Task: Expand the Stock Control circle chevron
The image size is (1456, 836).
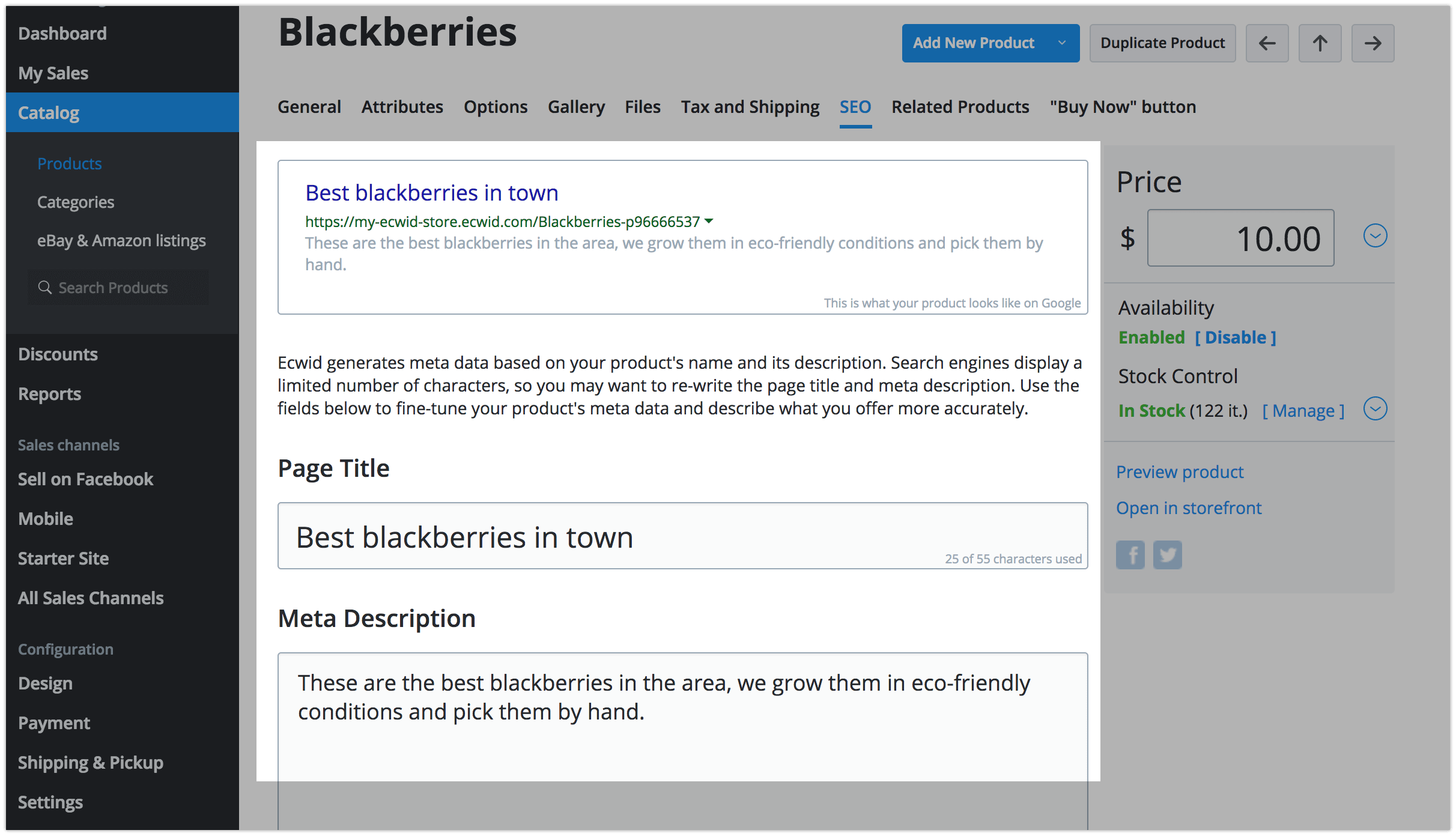Action: (x=1375, y=409)
